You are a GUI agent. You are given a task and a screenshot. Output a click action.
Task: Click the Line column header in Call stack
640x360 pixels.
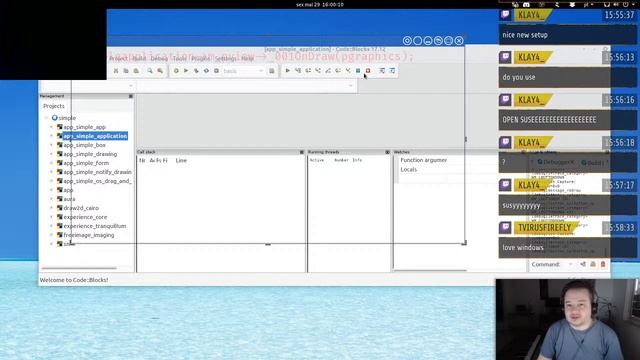[181, 160]
